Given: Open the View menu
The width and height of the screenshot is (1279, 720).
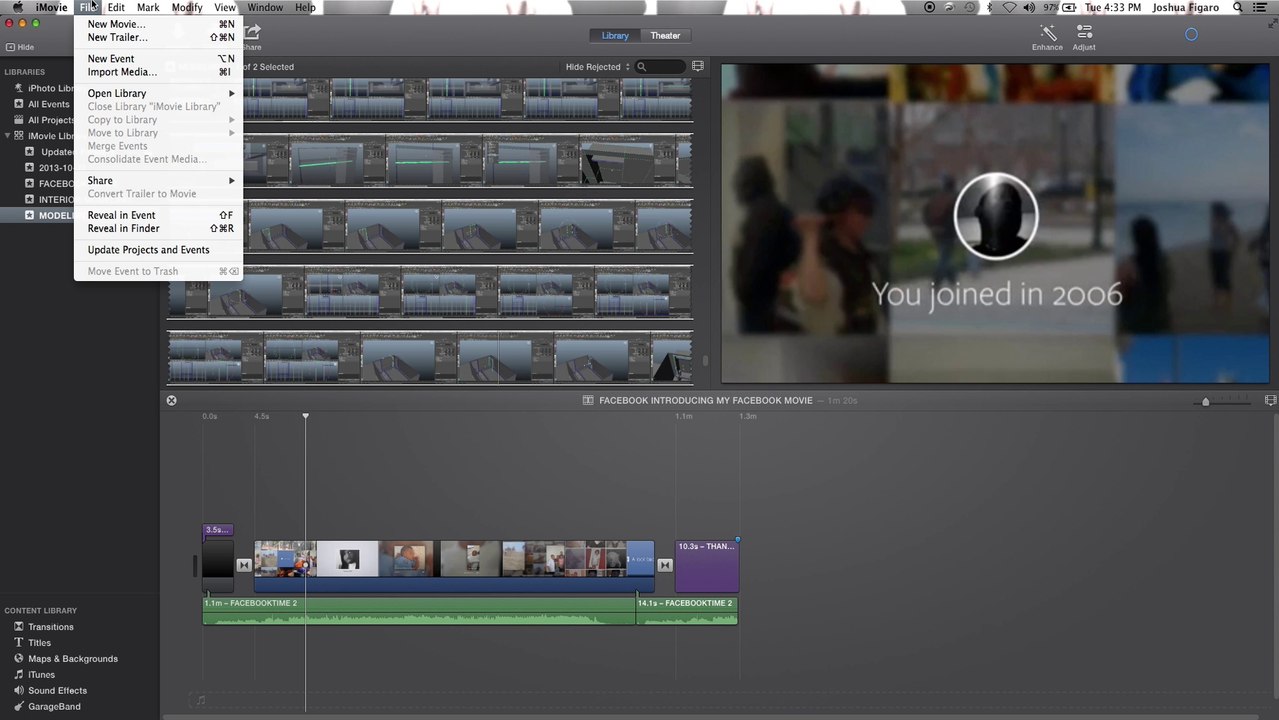Looking at the screenshot, I should pyautogui.click(x=225, y=7).
